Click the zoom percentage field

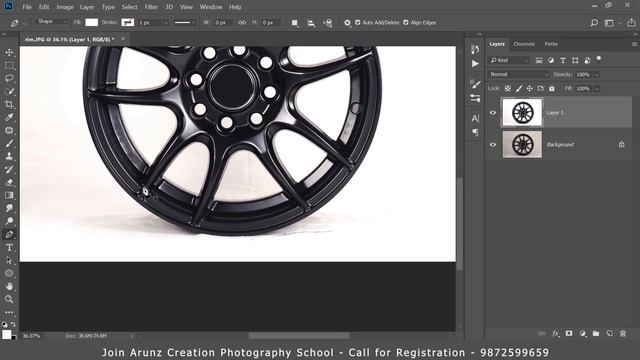[31, 336]
